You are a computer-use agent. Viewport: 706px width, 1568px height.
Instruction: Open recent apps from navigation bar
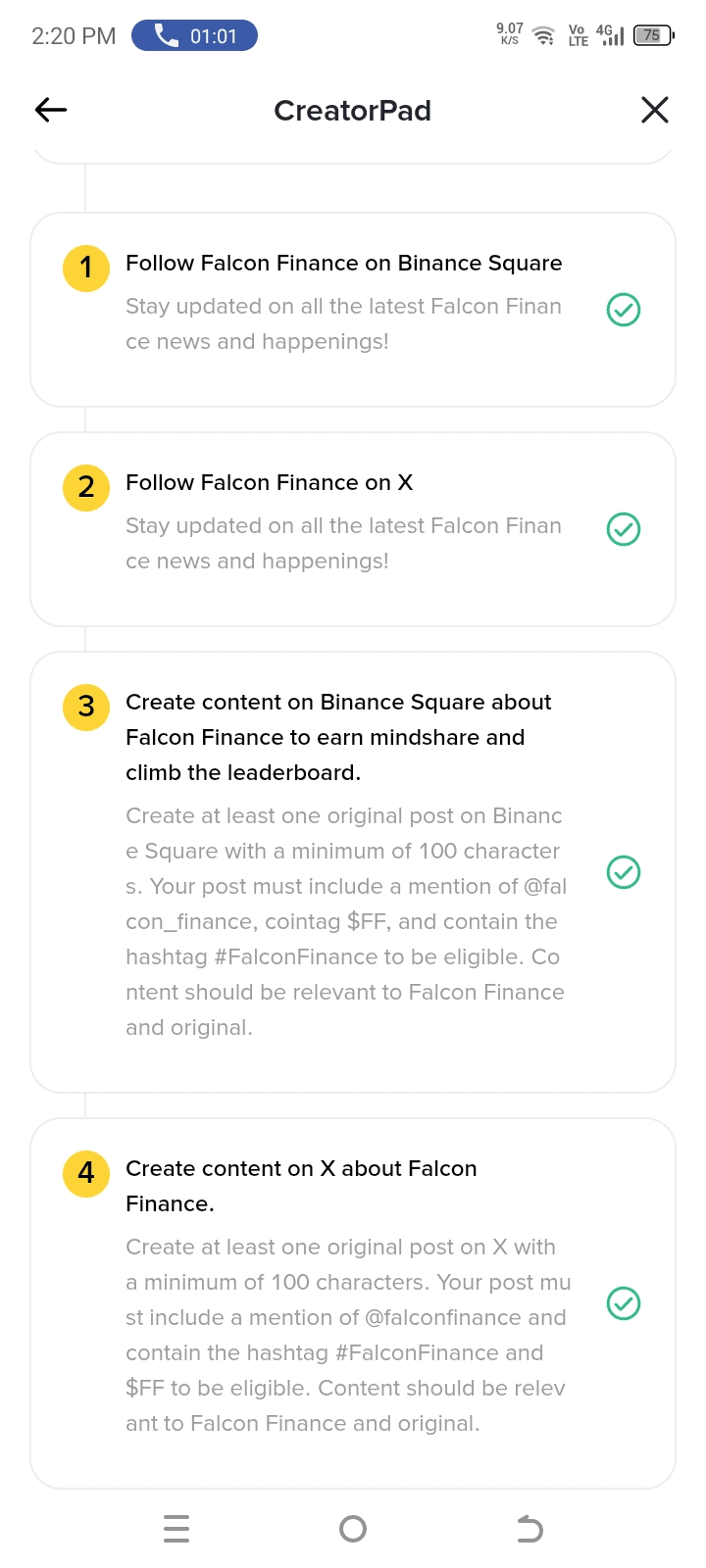point(176,1529)
